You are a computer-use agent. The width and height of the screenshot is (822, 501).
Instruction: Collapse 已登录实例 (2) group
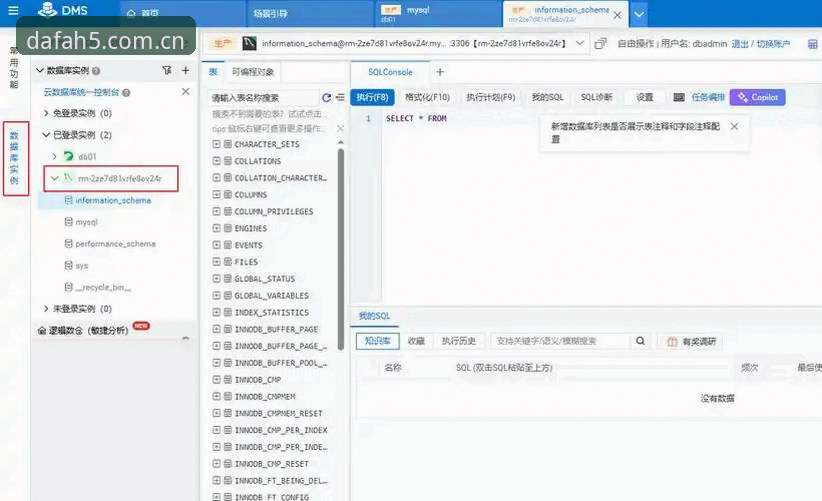pyautogui.click(x=46, y=135)
